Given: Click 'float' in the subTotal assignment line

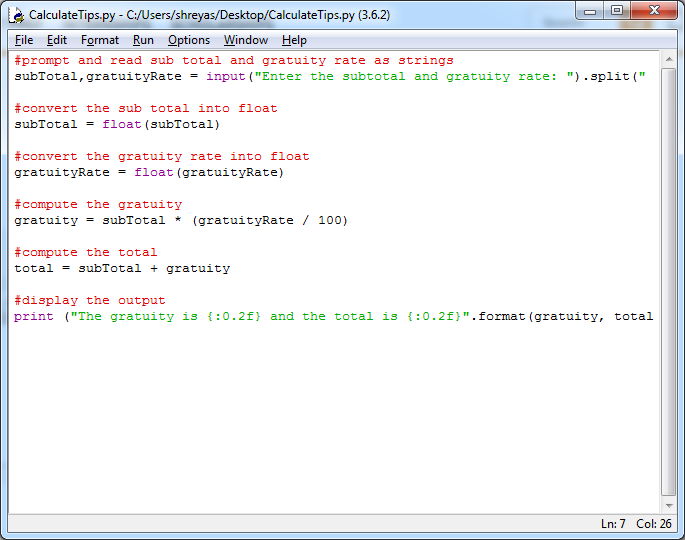Looking at the screenshot, I should click(x=122, y=125).
